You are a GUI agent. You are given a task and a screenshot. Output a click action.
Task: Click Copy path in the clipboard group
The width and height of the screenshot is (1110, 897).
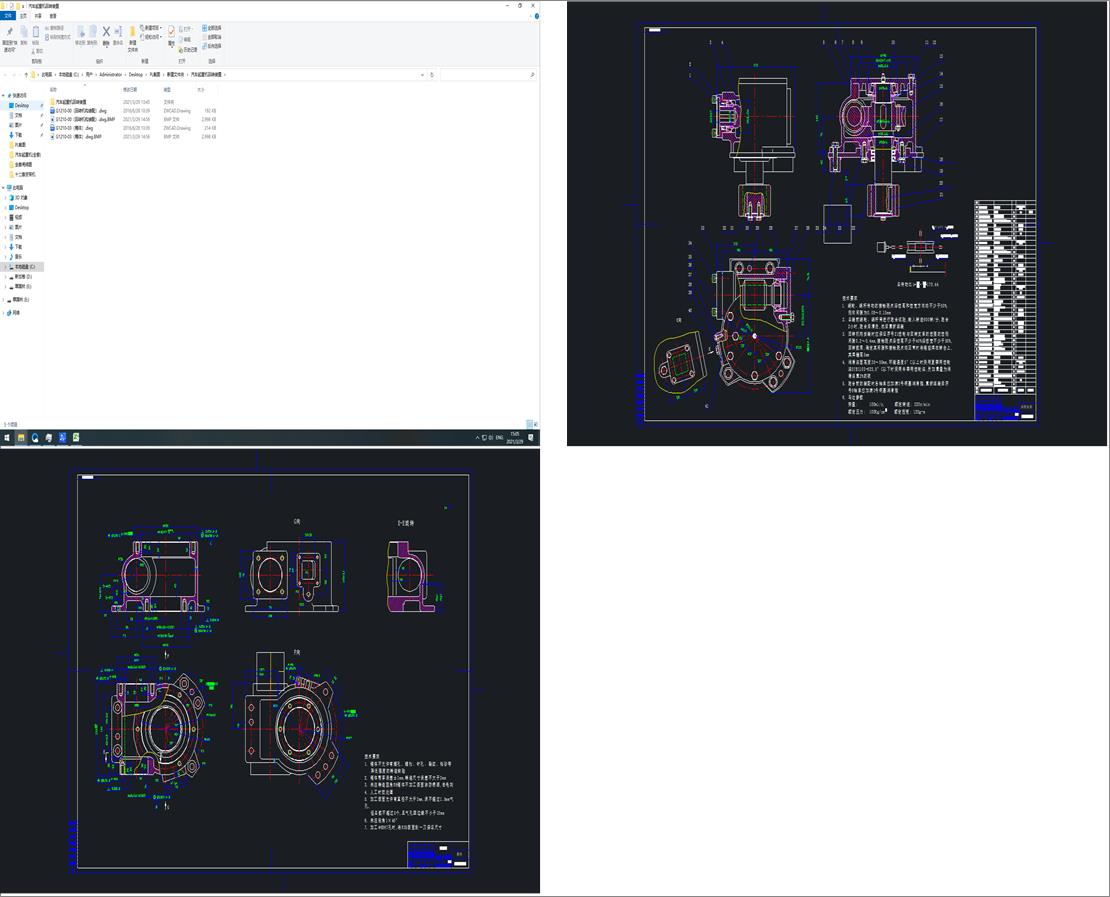[x=55, y=28]
